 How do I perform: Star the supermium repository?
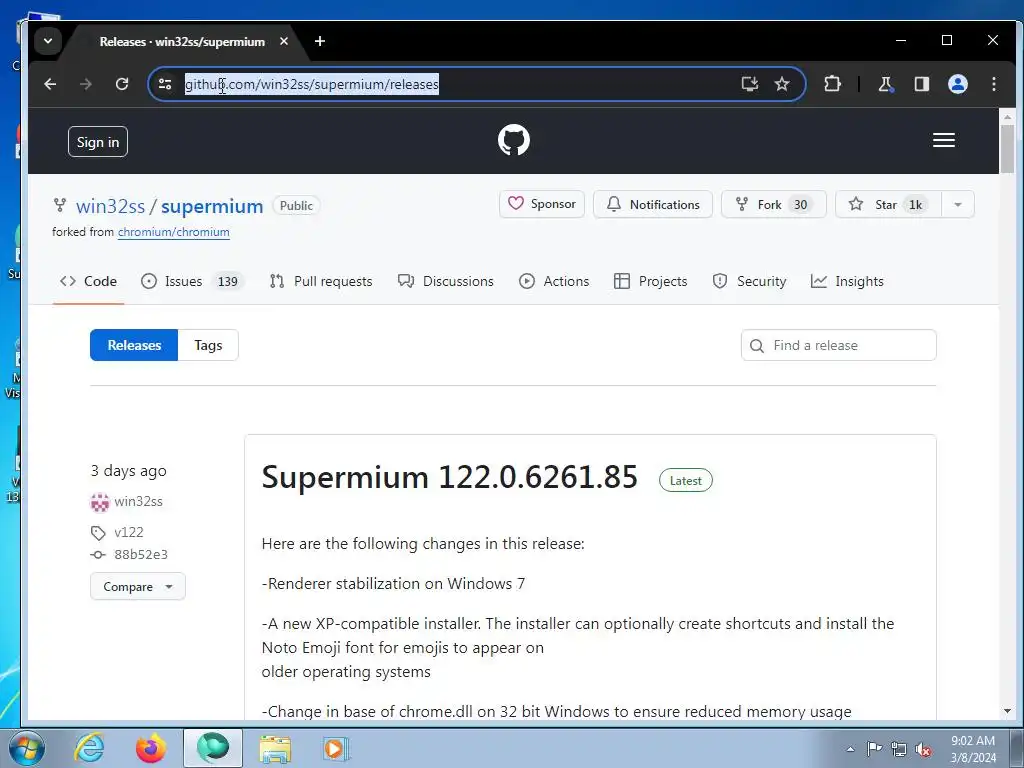[x=888, y=204]
